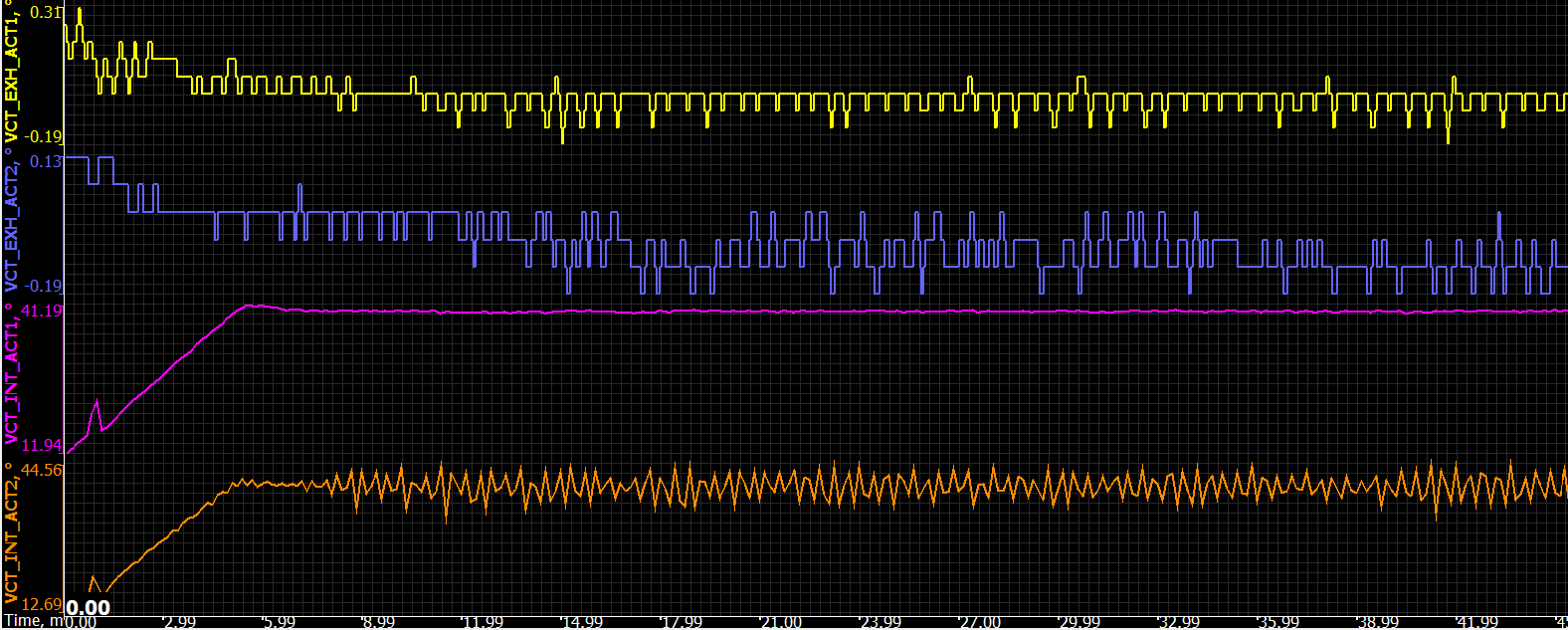Click the orange 44.56 axis maximum value

click(42, 470)
